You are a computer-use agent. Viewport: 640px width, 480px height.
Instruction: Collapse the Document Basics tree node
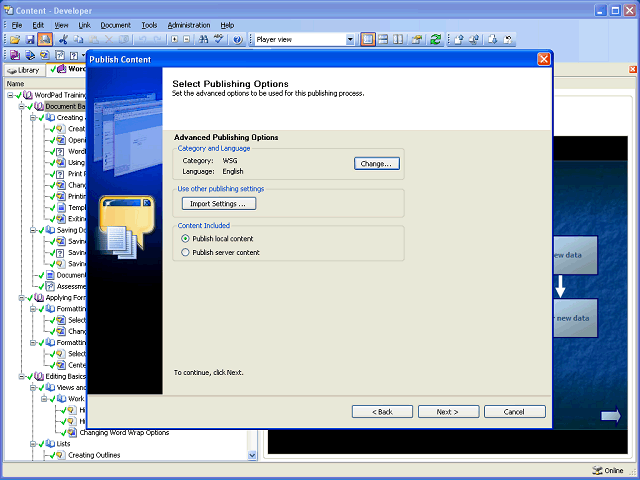(22, 107)
